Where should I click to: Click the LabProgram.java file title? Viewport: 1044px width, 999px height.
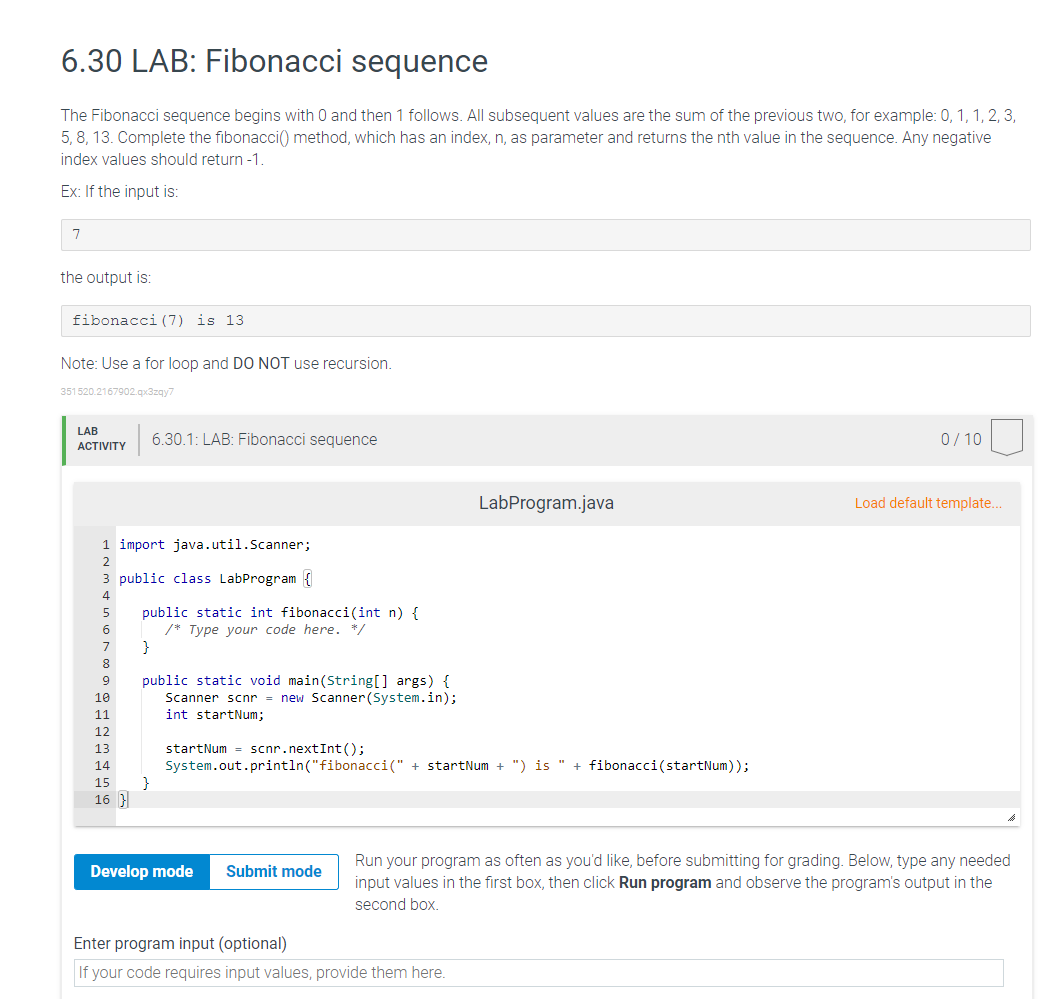[546, 503]
